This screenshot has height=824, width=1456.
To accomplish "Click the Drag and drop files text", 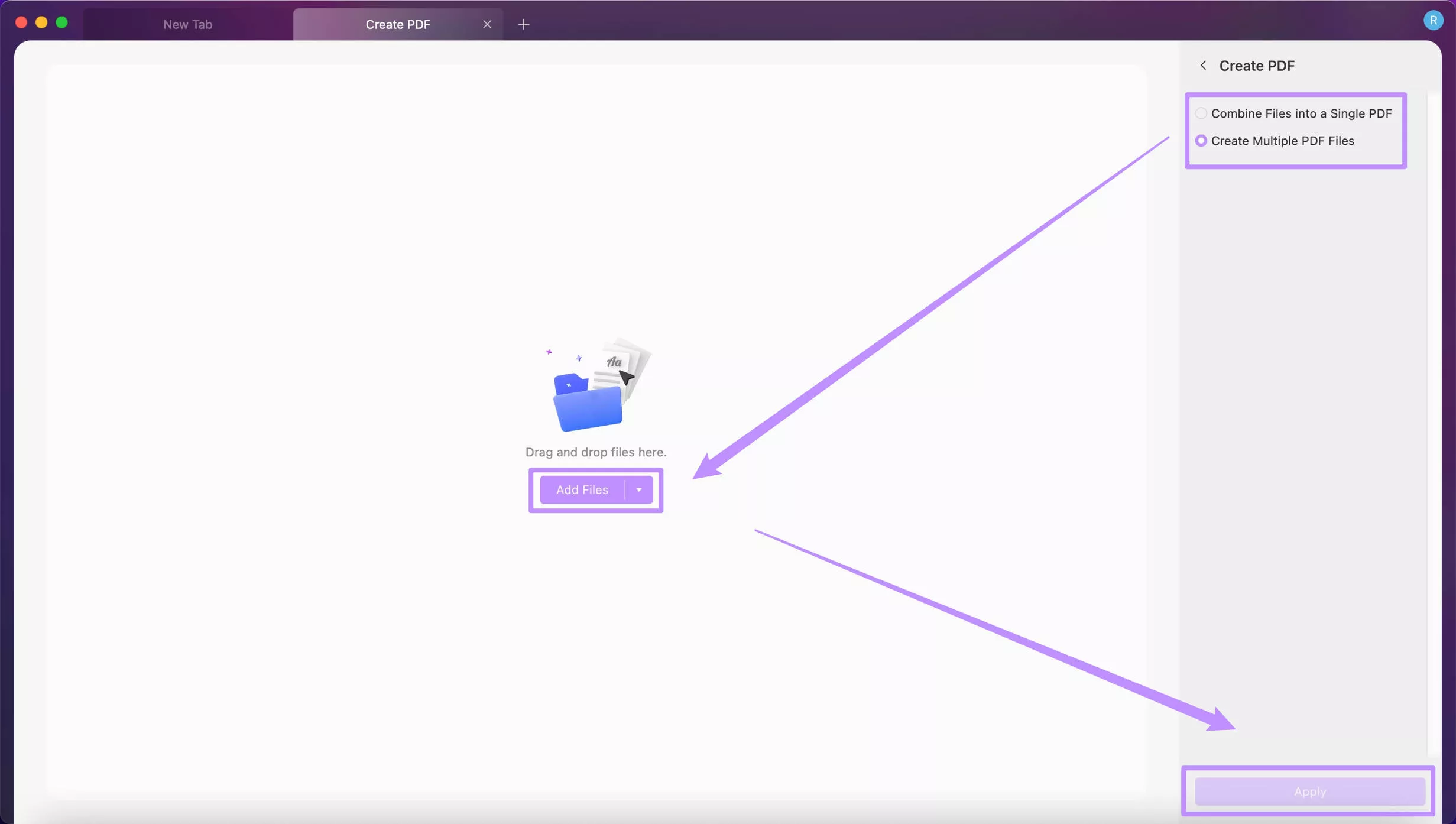I will click(x=595, y=452).
